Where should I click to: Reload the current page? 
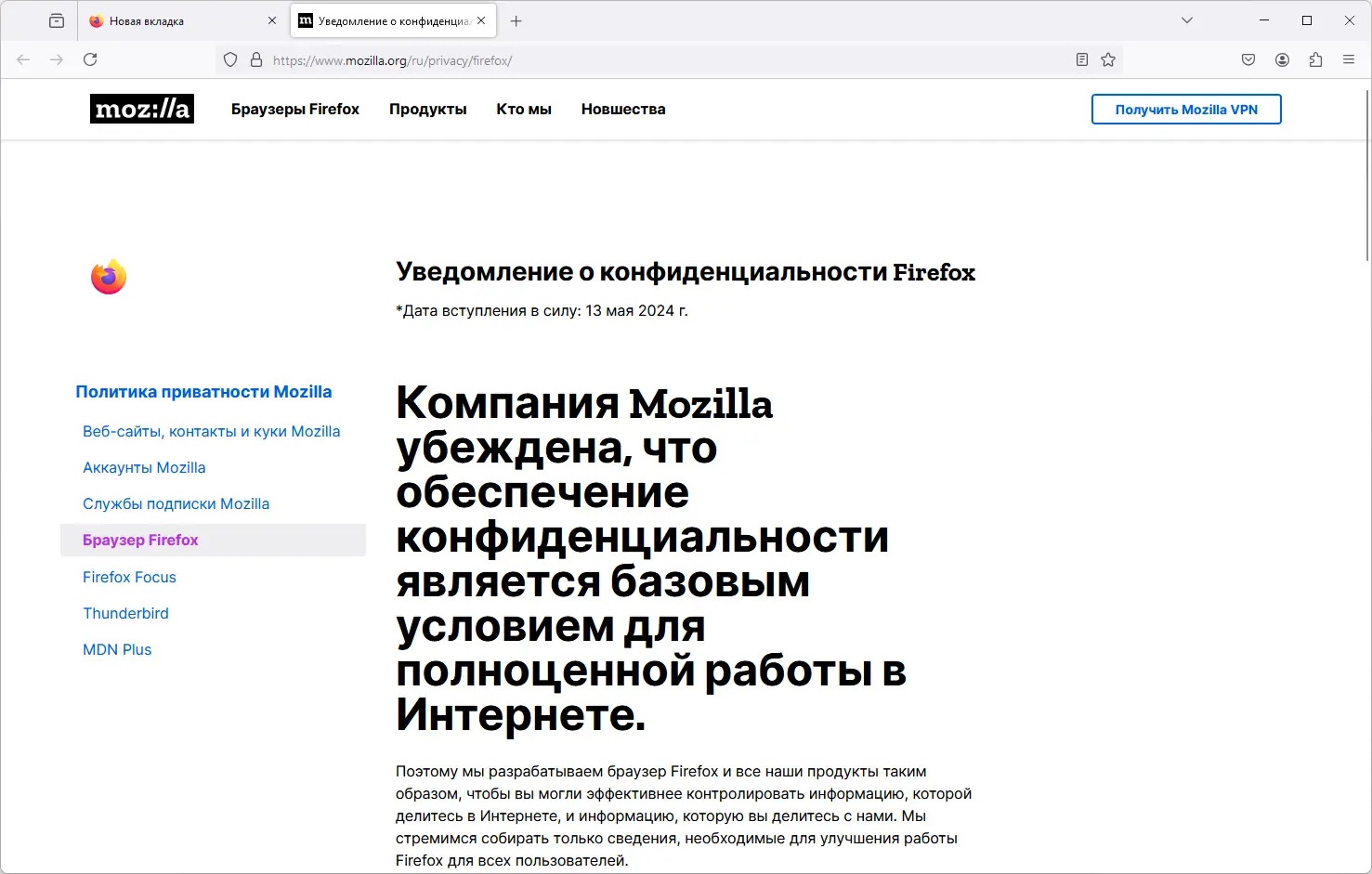point(90,59)
